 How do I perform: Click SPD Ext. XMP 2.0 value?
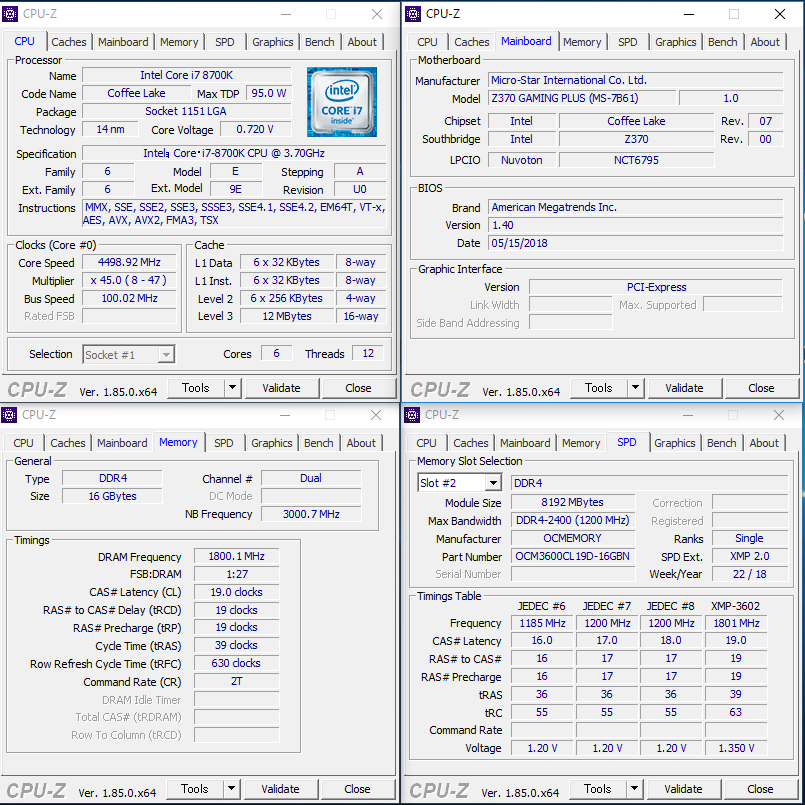(x=750, y=556)
